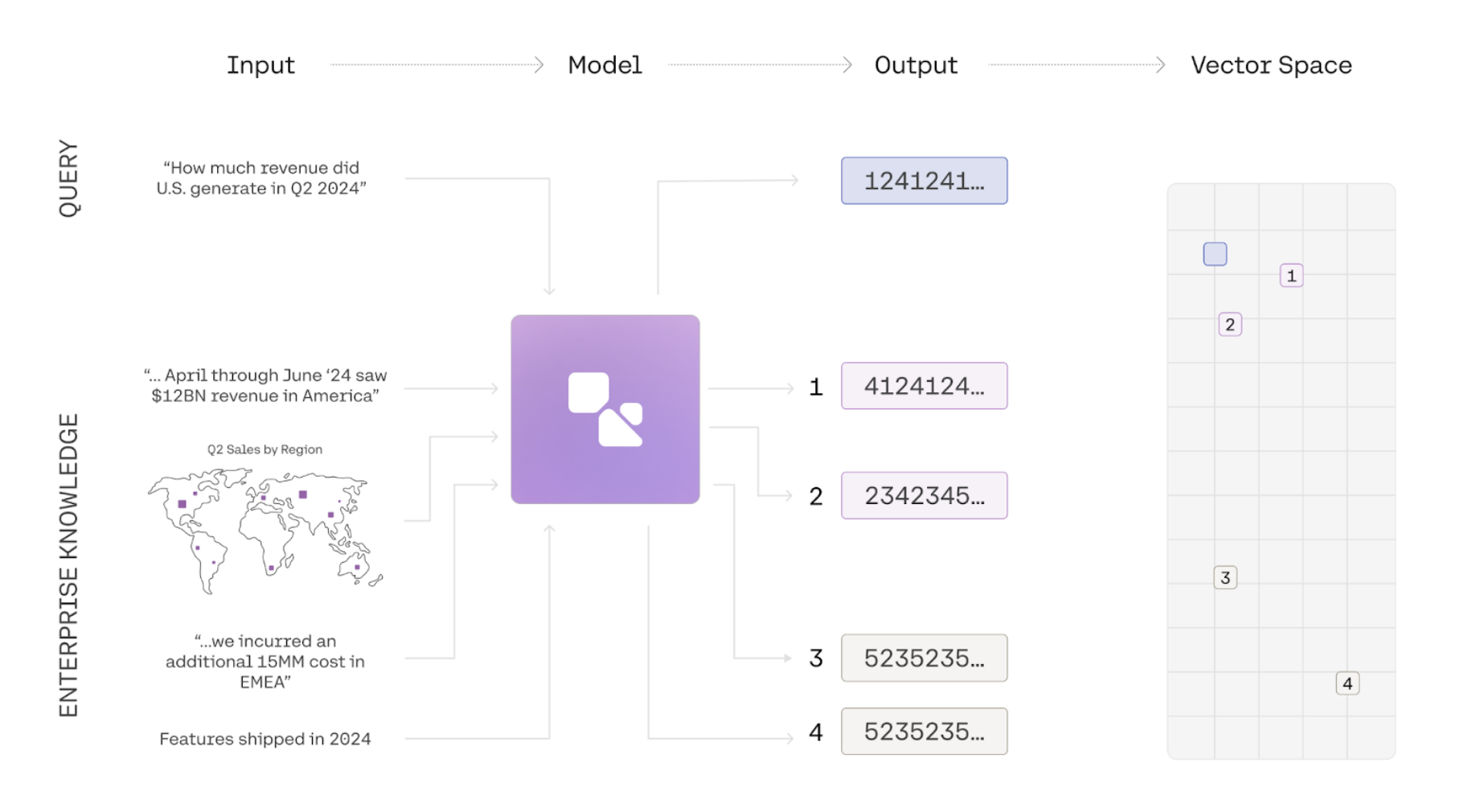Screen dimensions: 1460x812
Task: Click the purple square over North America
Action: [x=181, y=505]
